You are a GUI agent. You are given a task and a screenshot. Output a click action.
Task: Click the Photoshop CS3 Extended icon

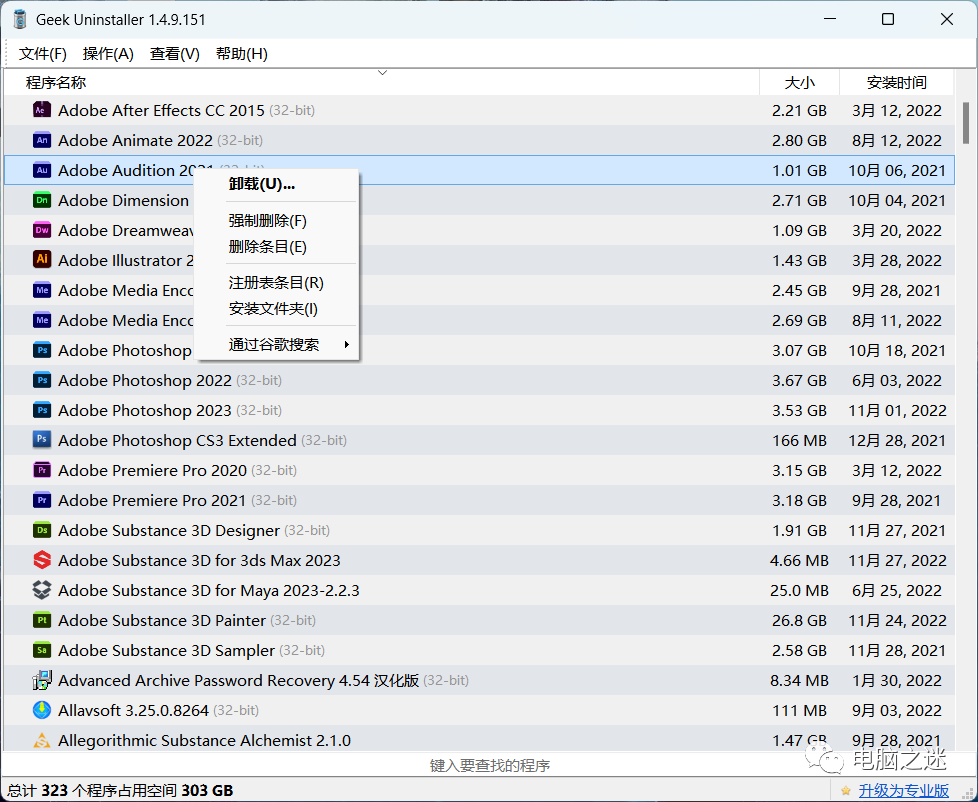pyautogui.click(x=42, y=440)
